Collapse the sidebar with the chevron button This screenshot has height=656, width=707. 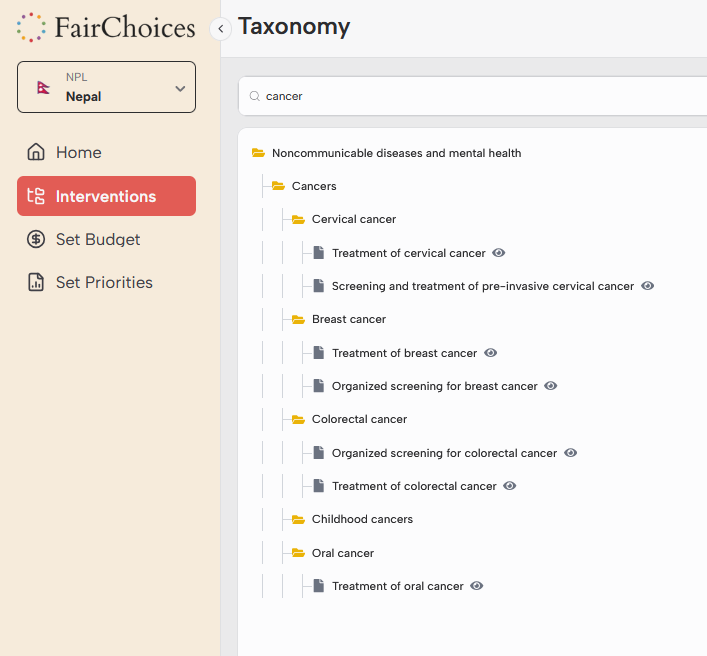pos(220,29)
